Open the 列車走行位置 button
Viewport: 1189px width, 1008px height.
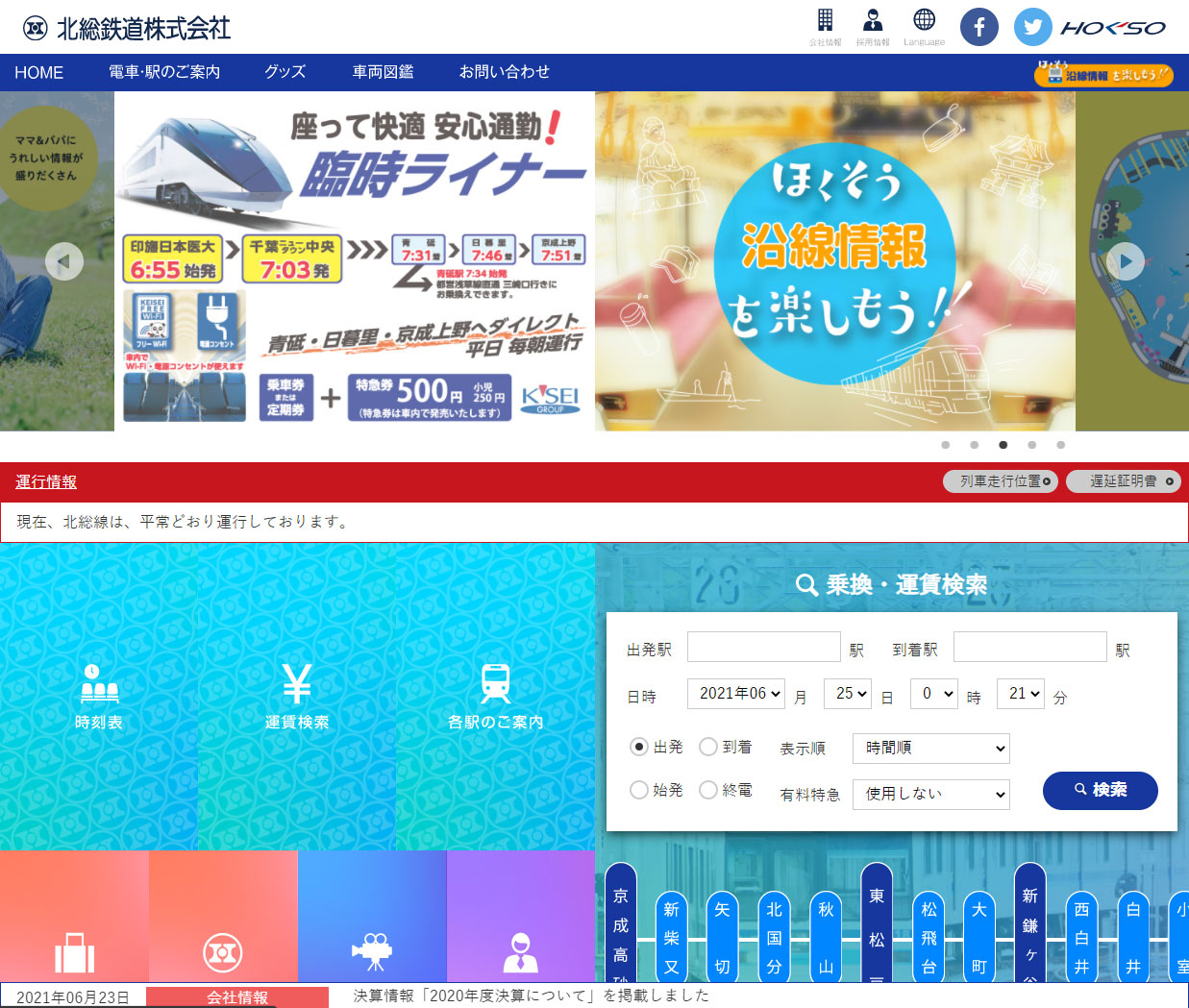tap(1001, 481)
